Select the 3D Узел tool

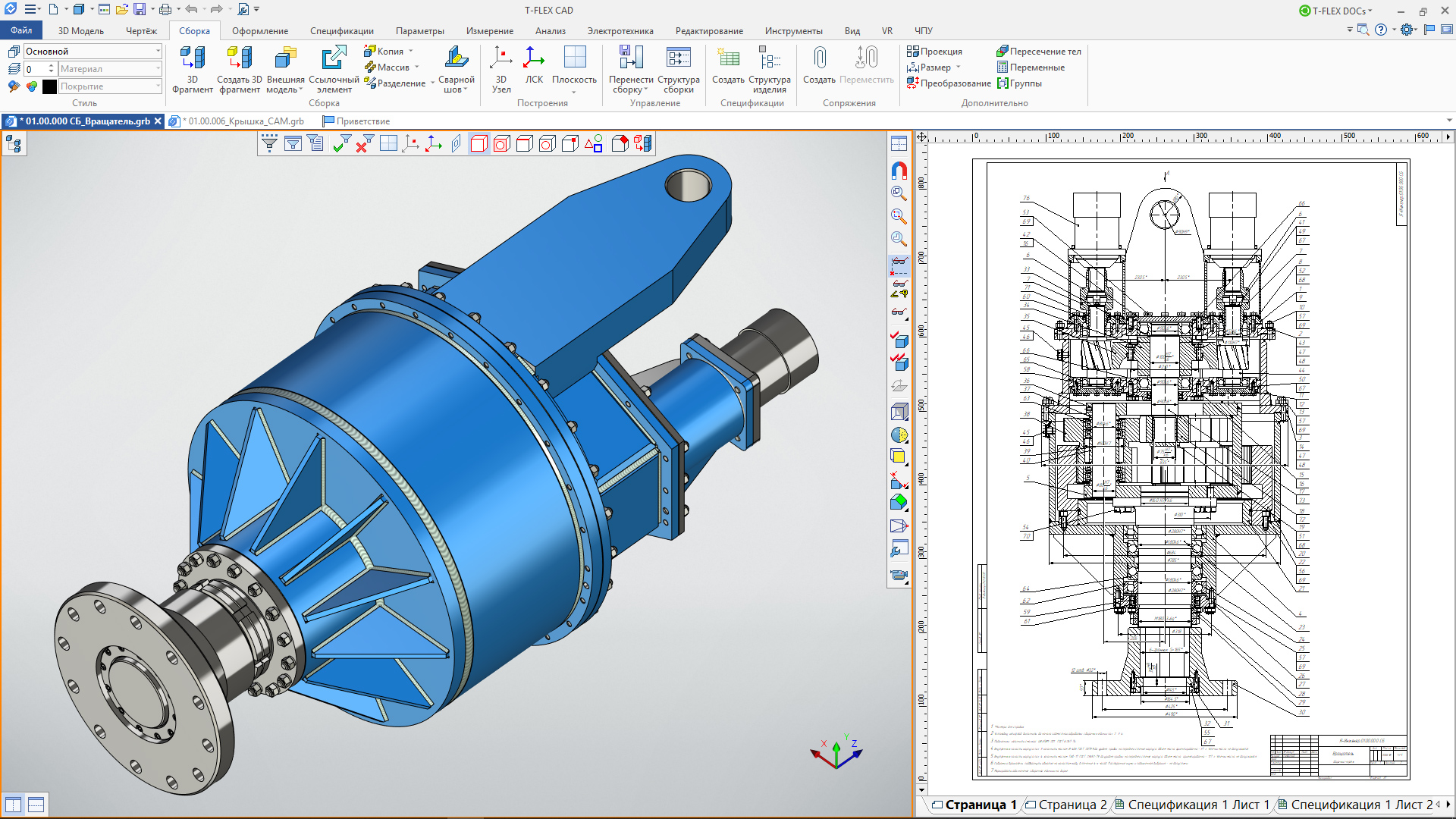click(501, 68)
